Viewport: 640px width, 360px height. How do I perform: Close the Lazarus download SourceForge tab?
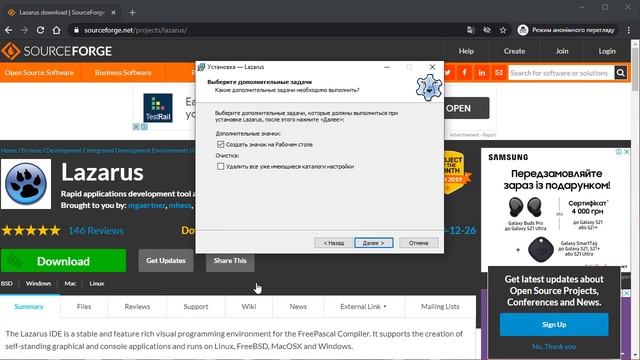pos(113,13)
